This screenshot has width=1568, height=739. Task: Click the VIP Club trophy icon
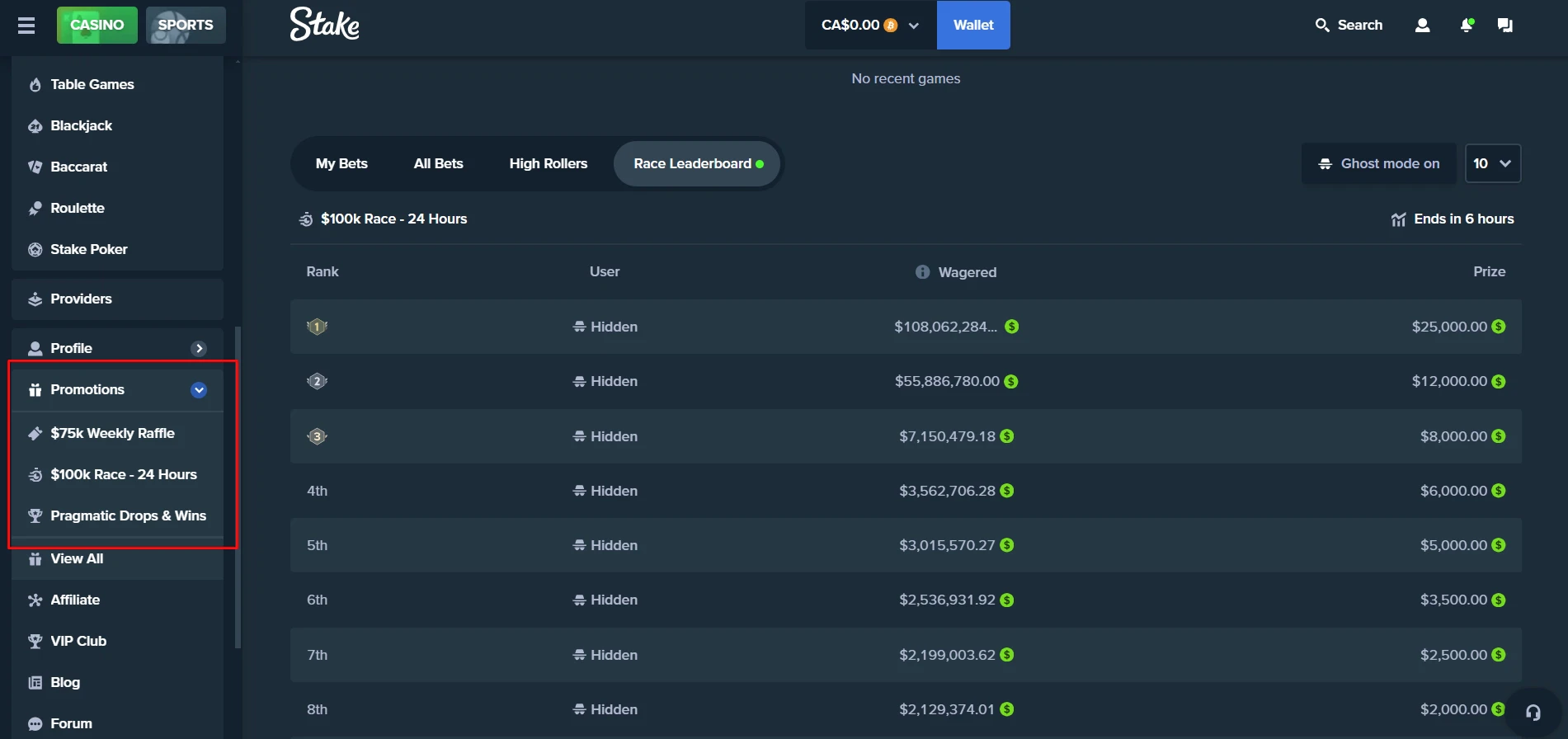tap(35, 641)
